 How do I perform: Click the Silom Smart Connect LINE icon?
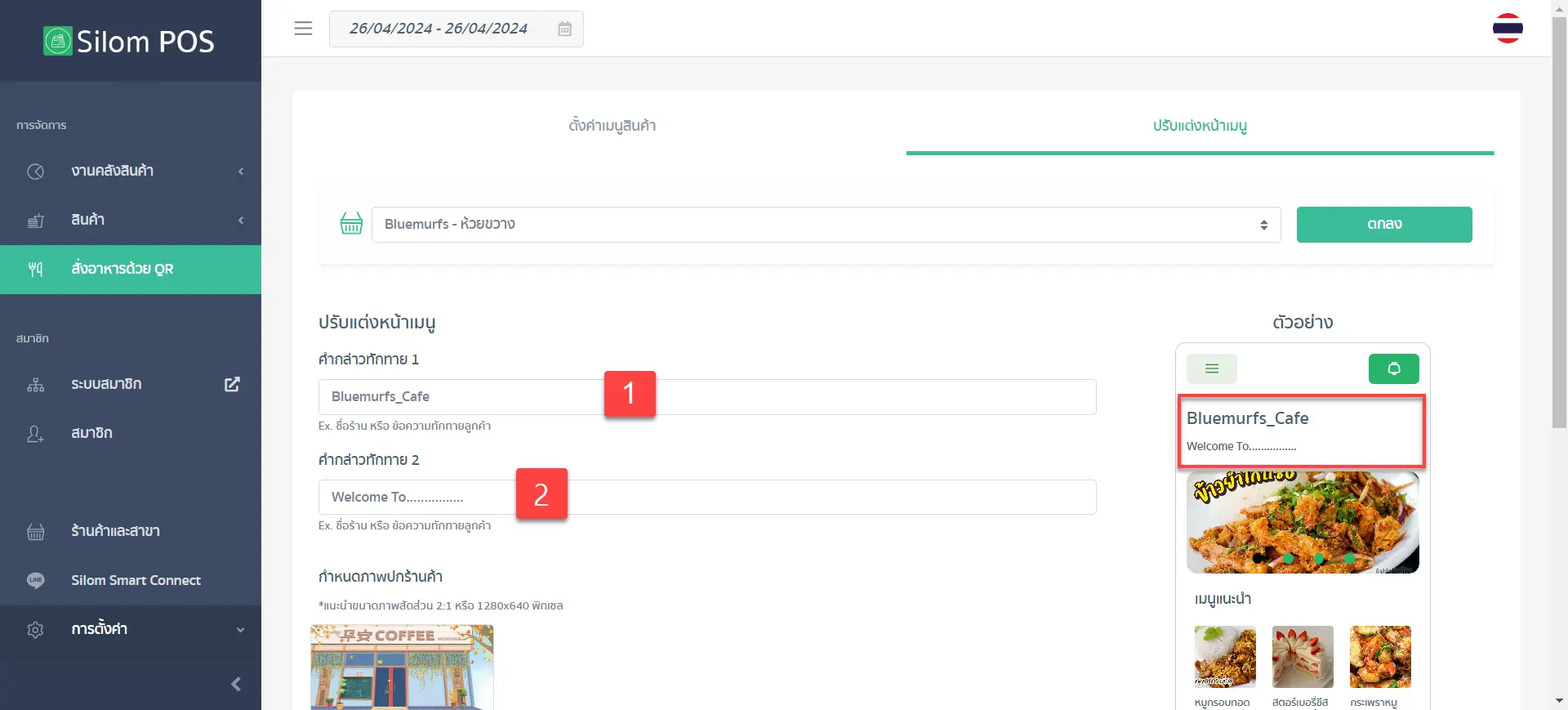click(x=36, y=580)
